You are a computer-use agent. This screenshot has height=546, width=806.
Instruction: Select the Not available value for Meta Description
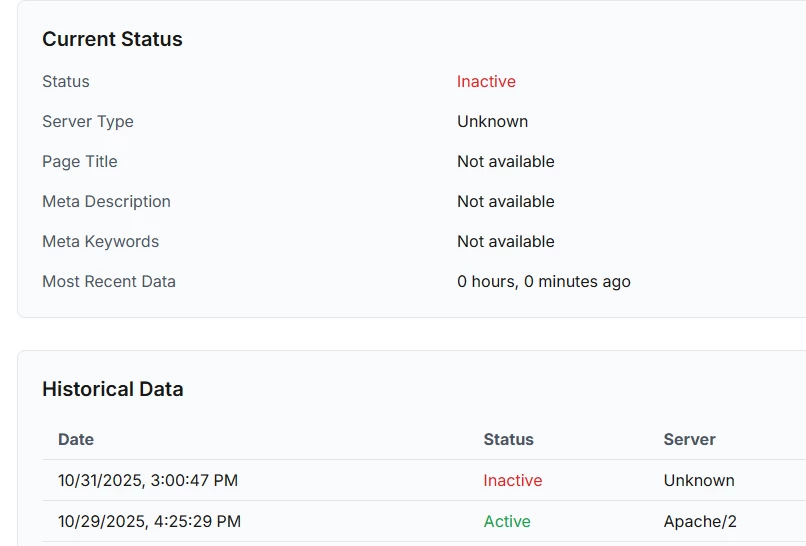[505, 202]
